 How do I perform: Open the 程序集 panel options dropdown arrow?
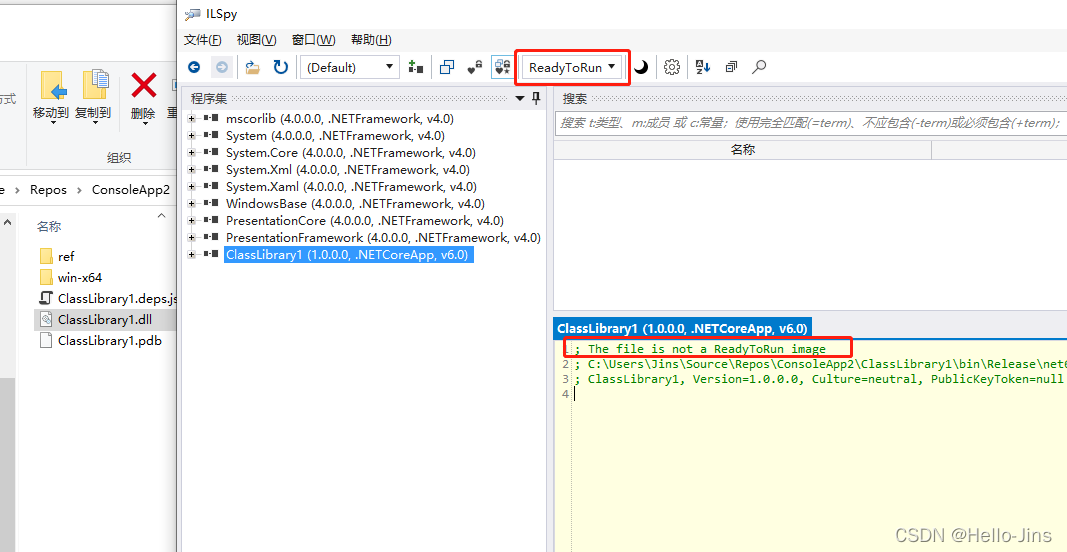[521, 99]
